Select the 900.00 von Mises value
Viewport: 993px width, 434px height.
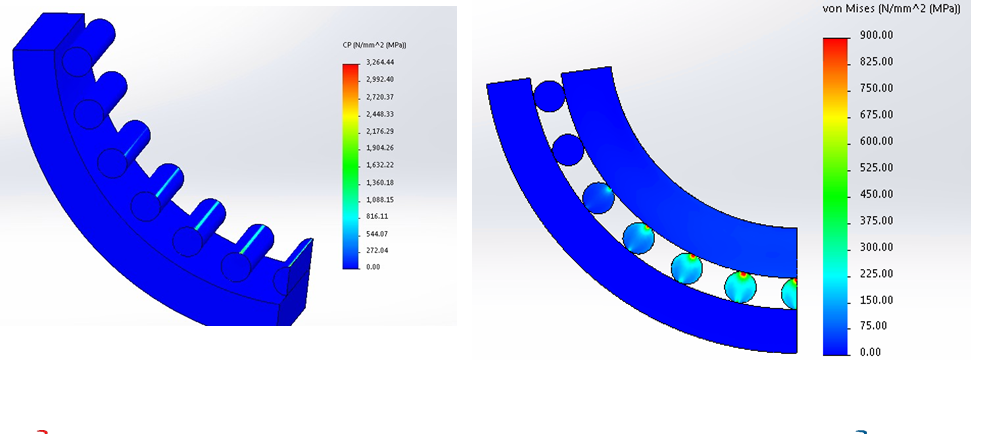876,35
